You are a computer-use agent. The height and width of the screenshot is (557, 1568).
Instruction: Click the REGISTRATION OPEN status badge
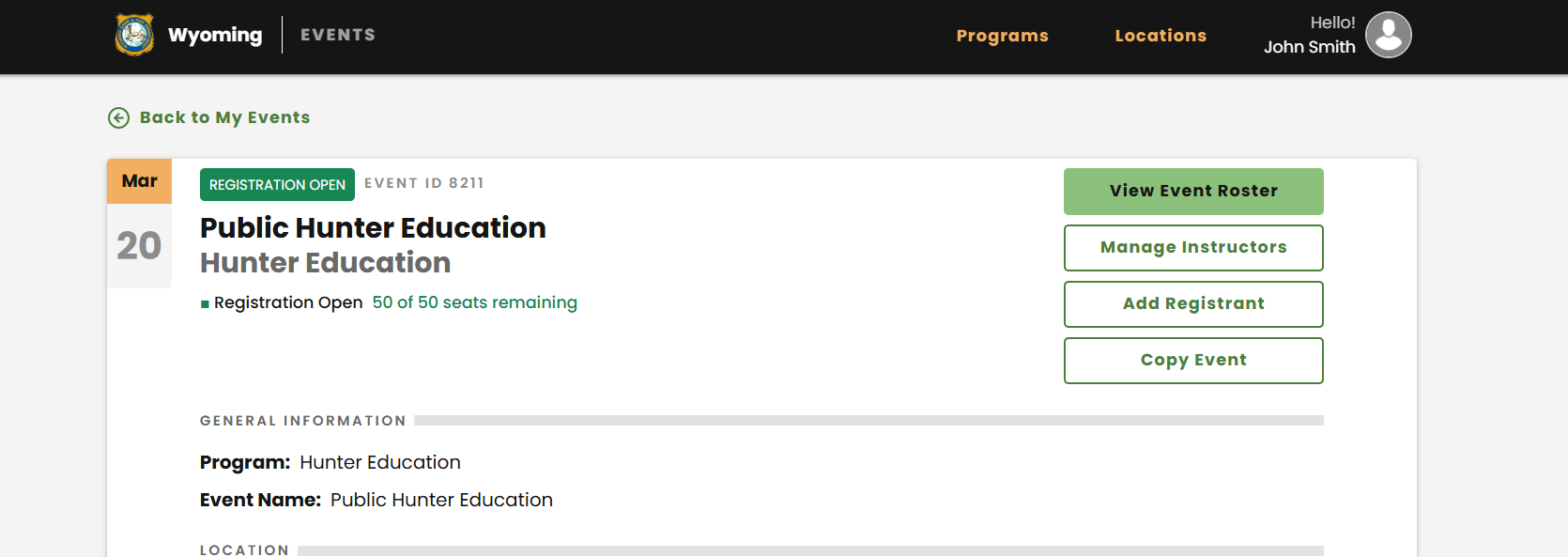(277, 185)
